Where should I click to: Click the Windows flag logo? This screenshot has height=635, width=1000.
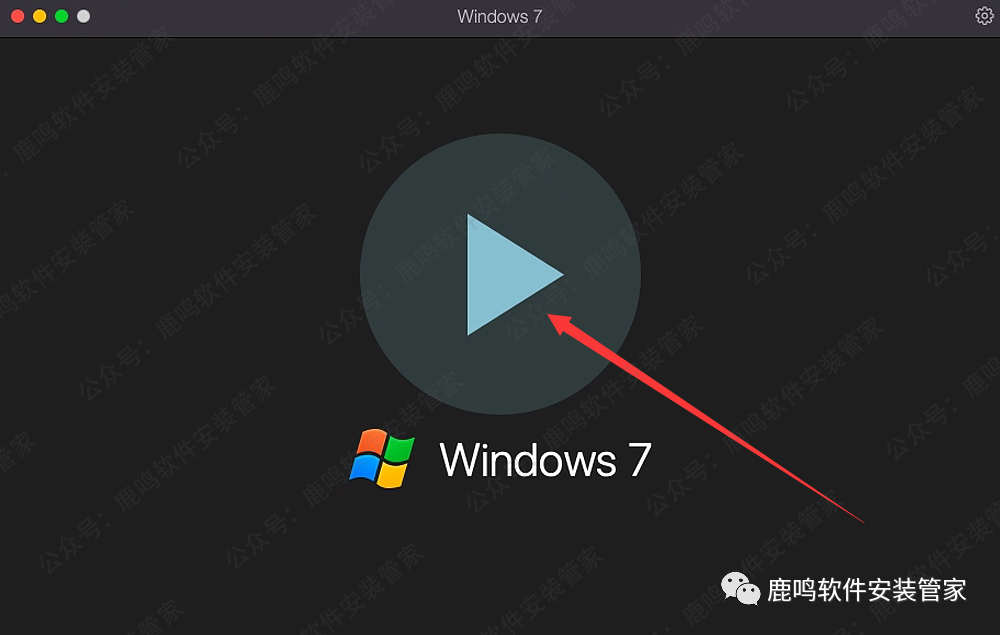tap(382, 458)
